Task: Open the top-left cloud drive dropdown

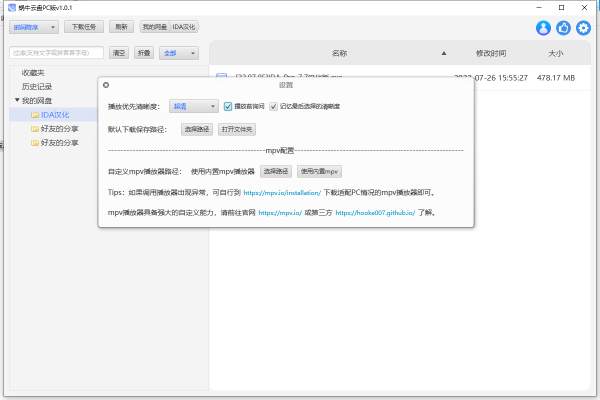Action: tap(34, 27)
